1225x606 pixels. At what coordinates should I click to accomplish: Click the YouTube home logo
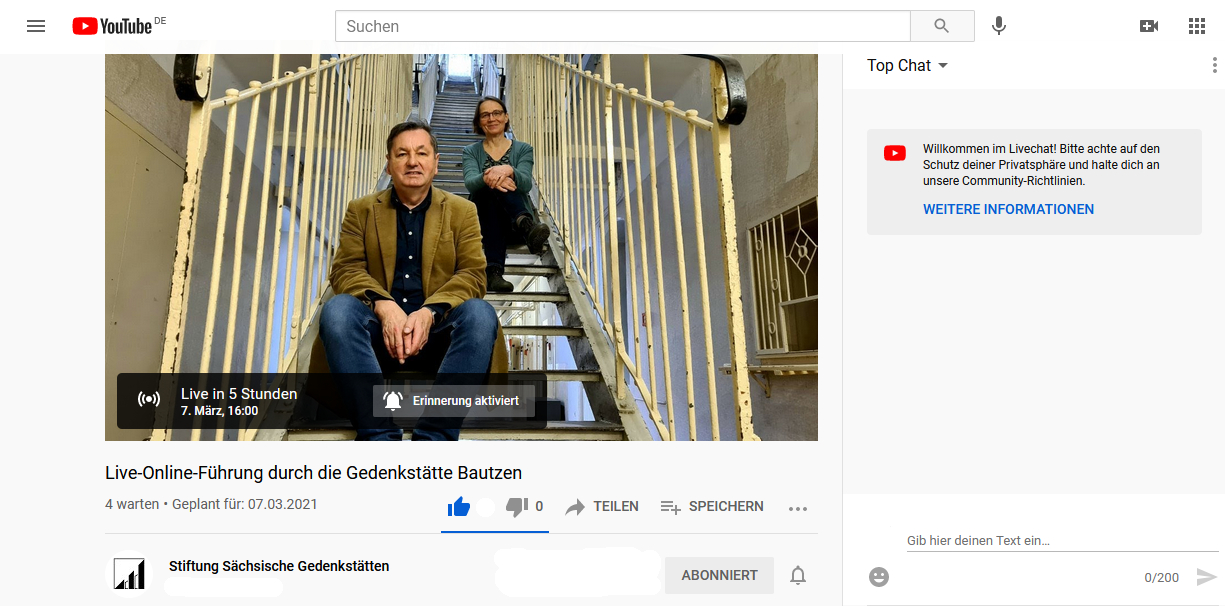112,26
